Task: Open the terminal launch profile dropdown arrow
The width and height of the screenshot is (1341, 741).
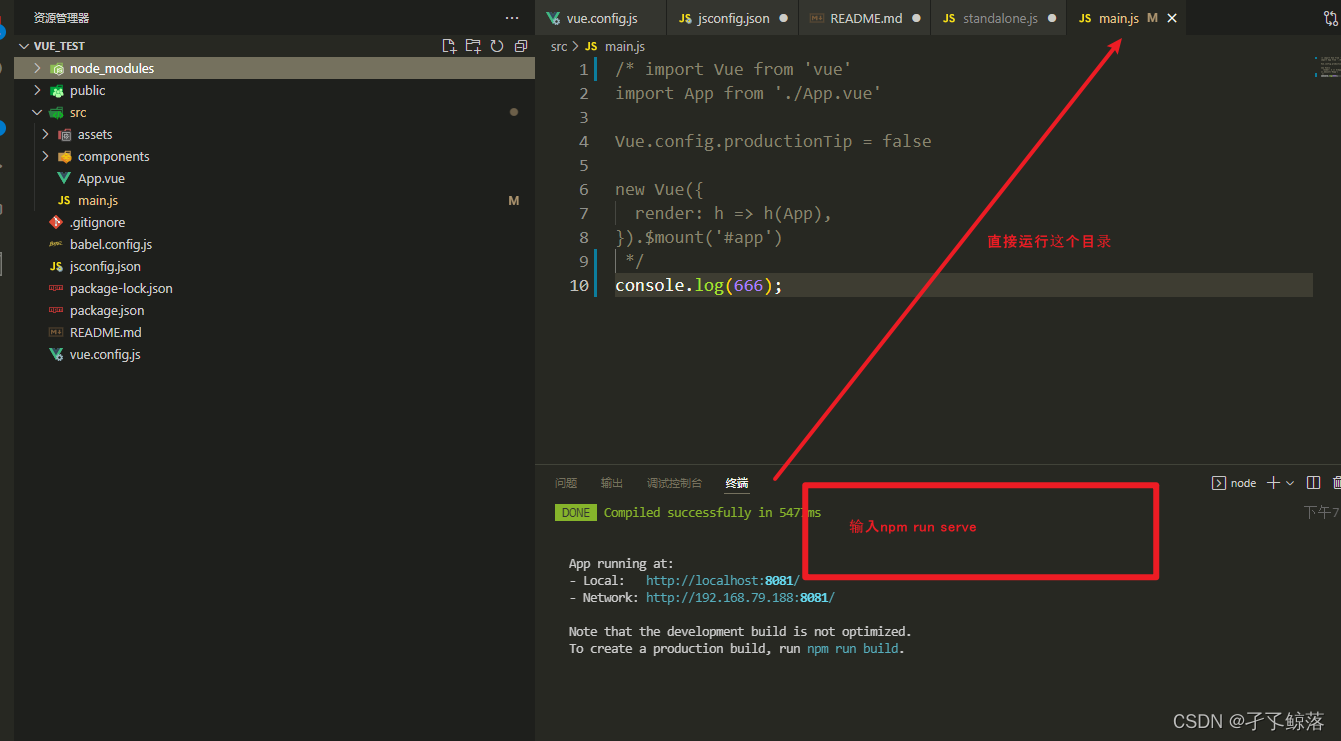Action: [x=1289, y=483]
